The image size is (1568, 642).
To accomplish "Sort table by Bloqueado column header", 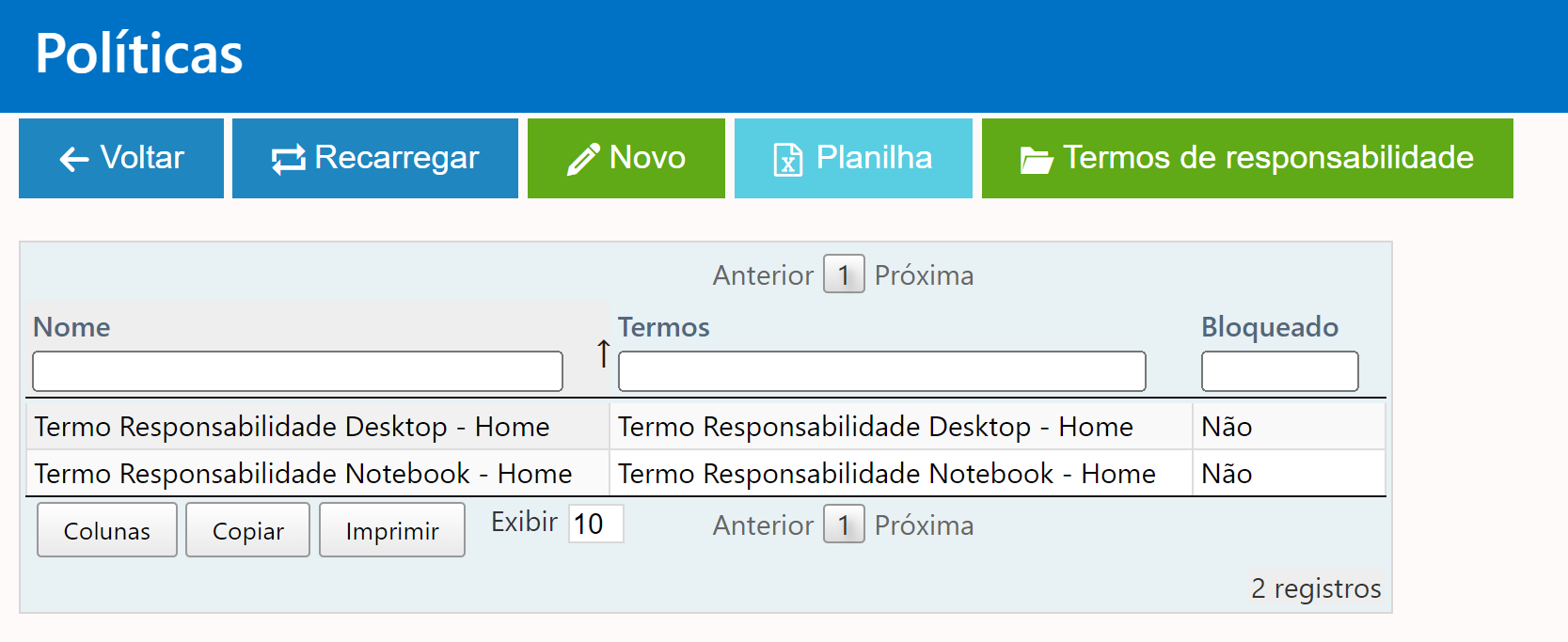I will point(1270,327).
